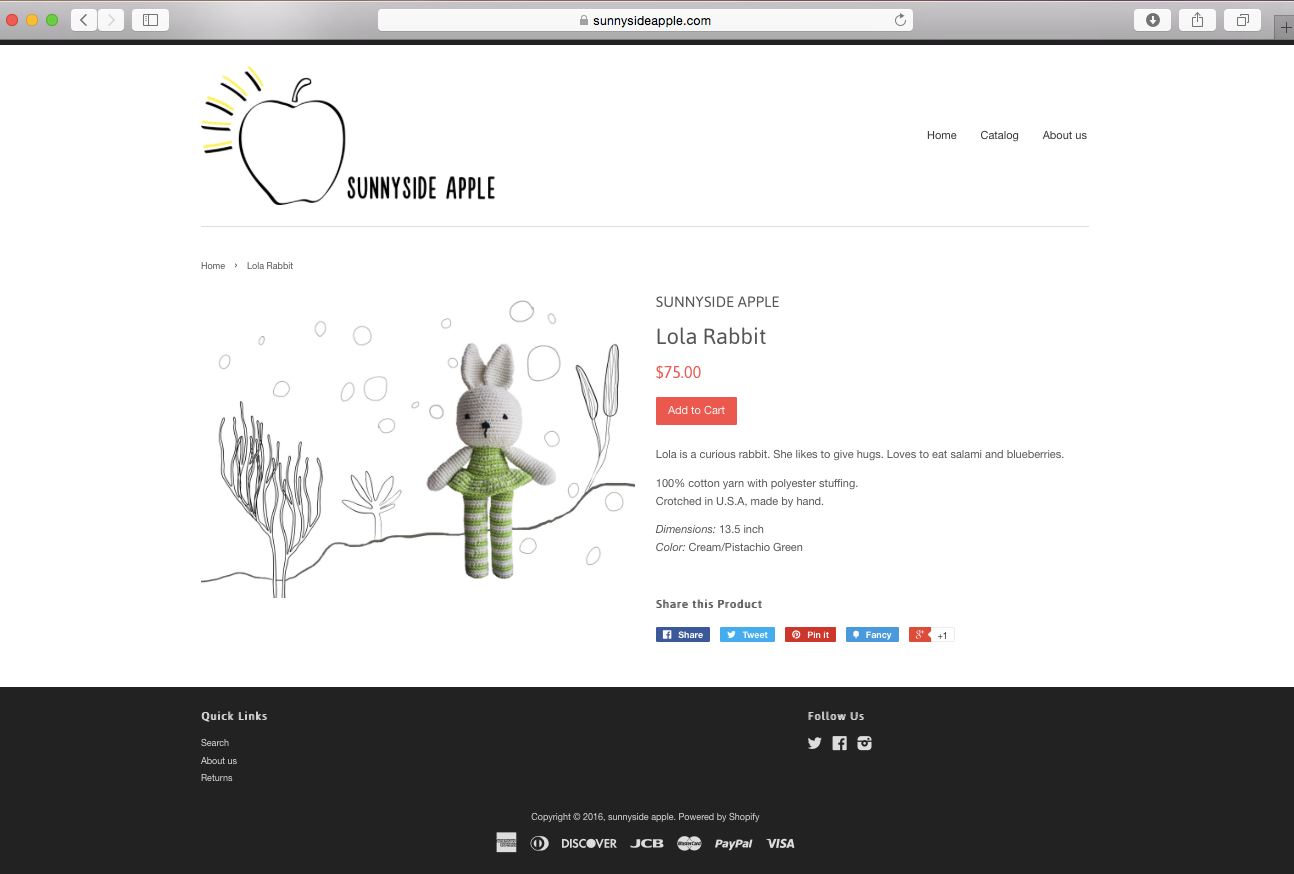This screenshot has height=874, width=1294.
Task: Tweet this product
Action: [747, 635]
